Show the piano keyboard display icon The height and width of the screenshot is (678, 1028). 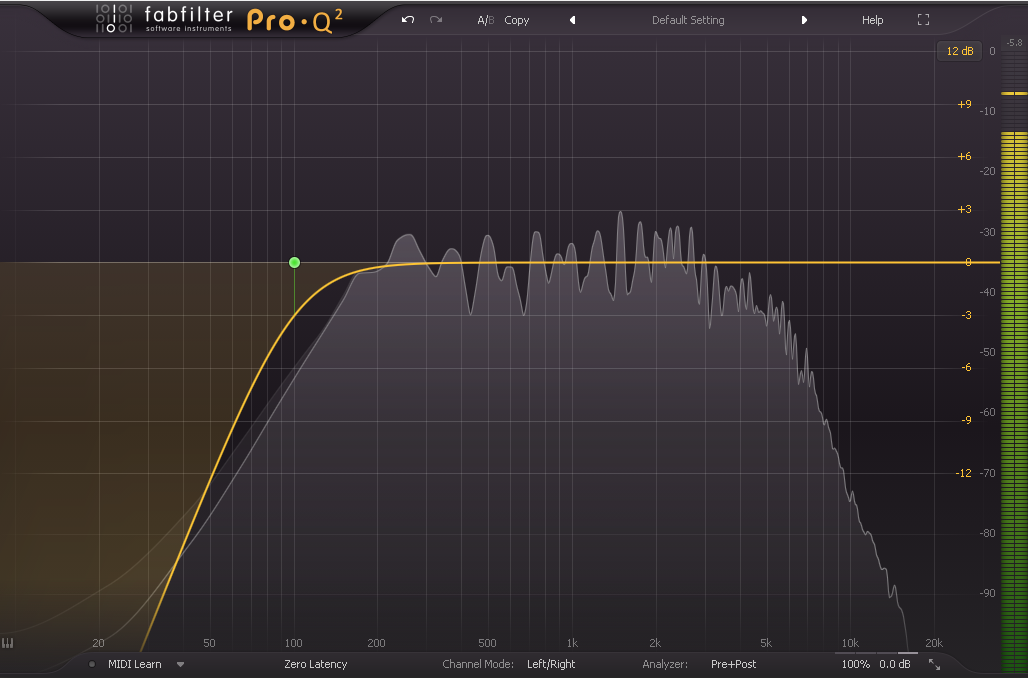coord(8,643)
